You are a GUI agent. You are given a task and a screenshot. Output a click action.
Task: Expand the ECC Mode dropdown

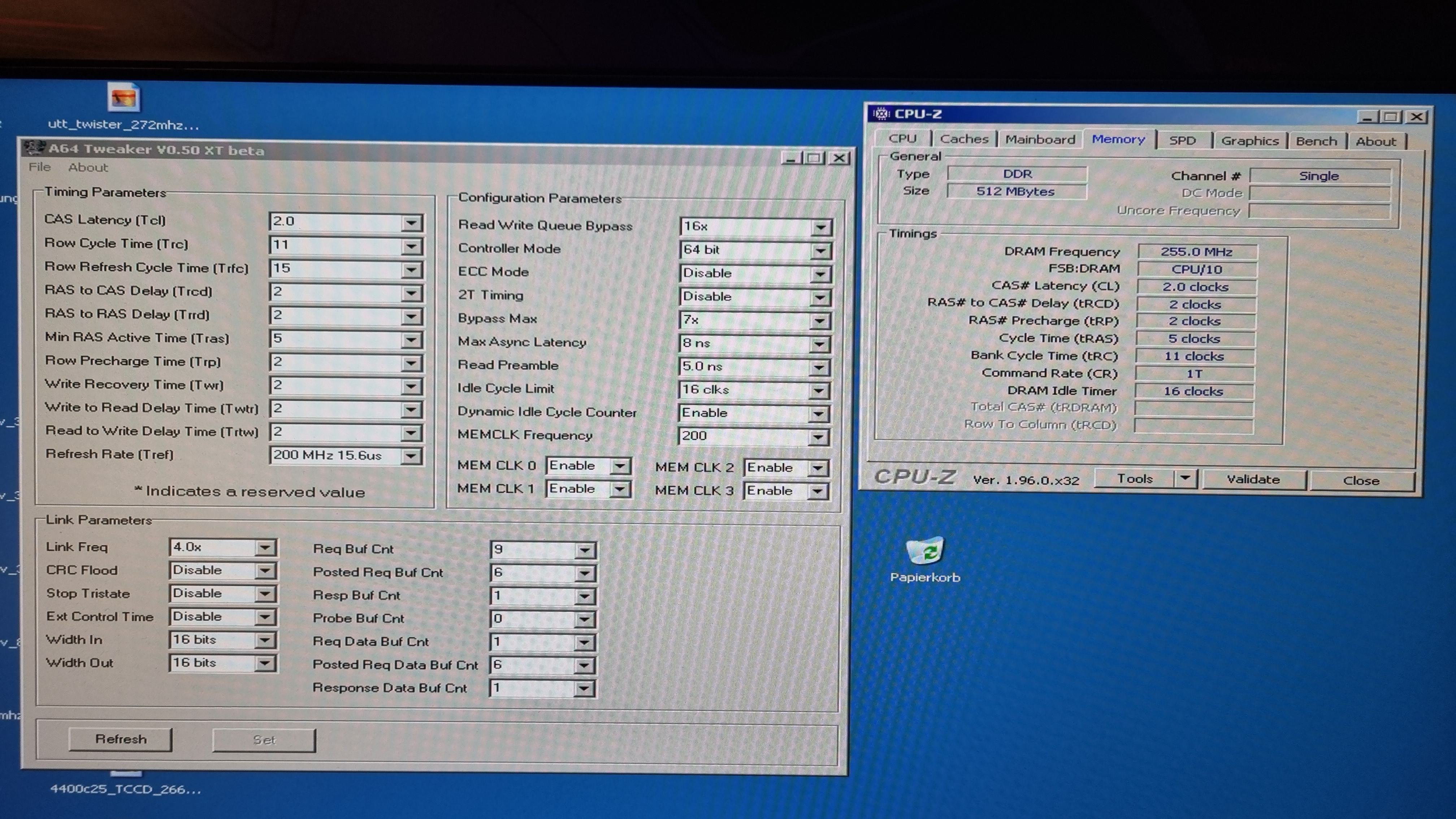820,274
